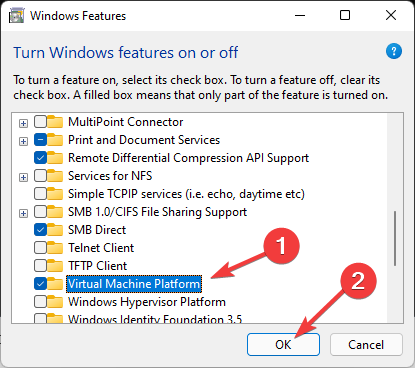Click the Windows Hypervisor Platform folder icon
Image resolution: width=415 pixels, height=368 pixels.
click(x=55, y=302)
